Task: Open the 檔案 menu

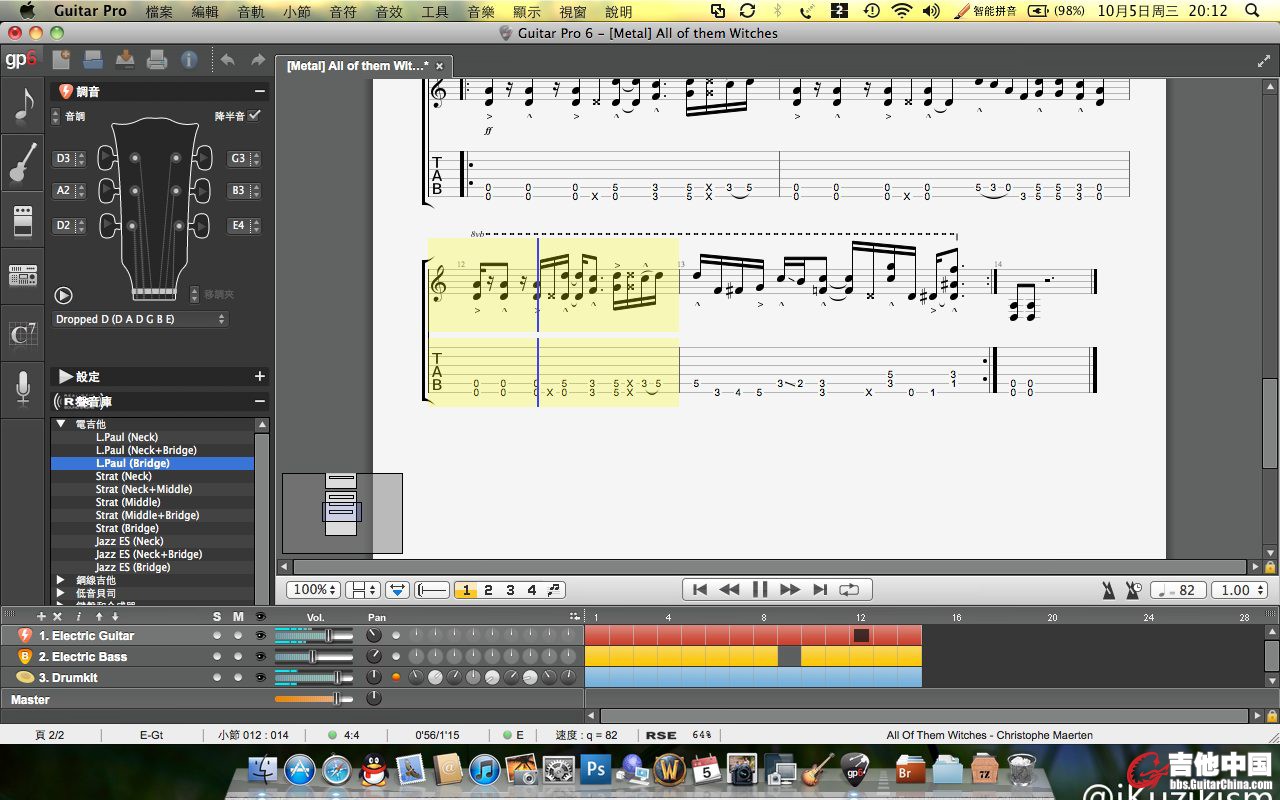Action: pyautogui.click(x=159, y=11)
